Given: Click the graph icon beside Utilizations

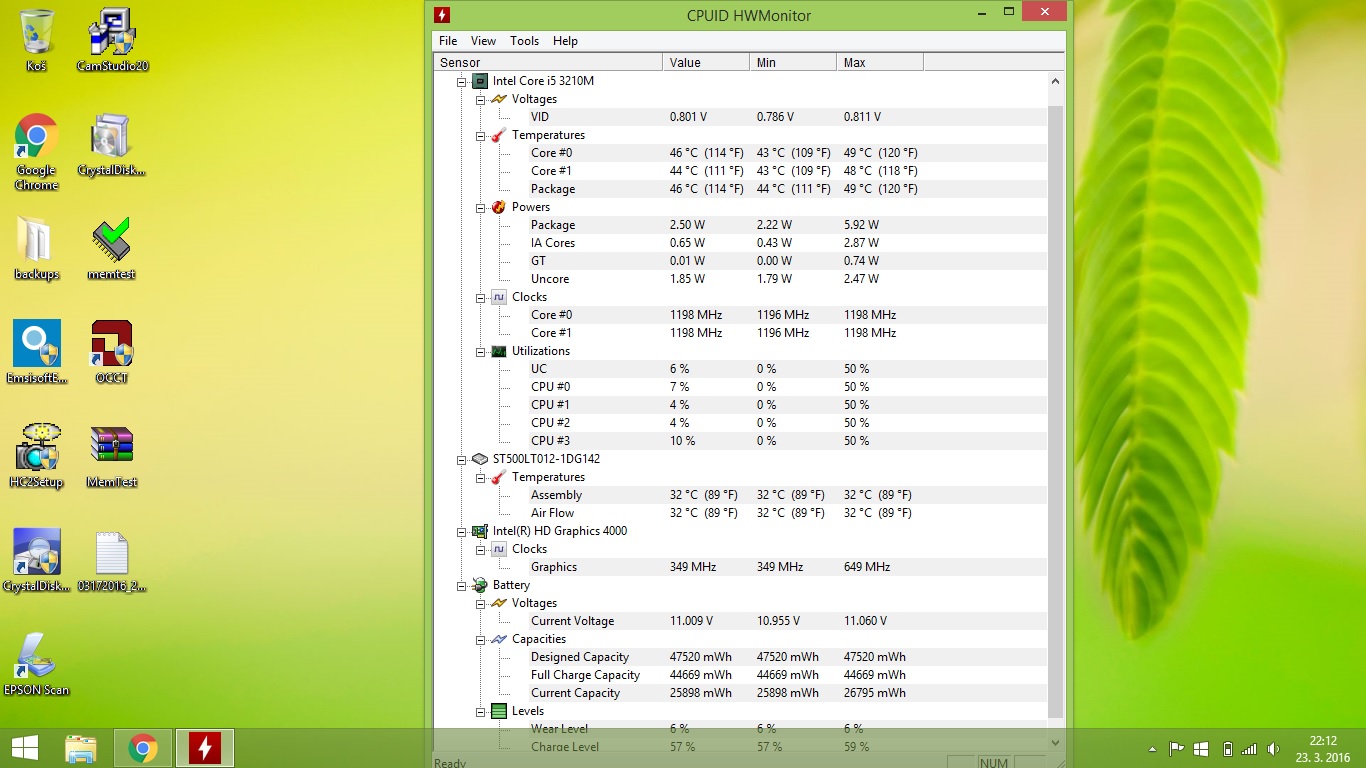Looking at the screenshot, I should point(499,351).
